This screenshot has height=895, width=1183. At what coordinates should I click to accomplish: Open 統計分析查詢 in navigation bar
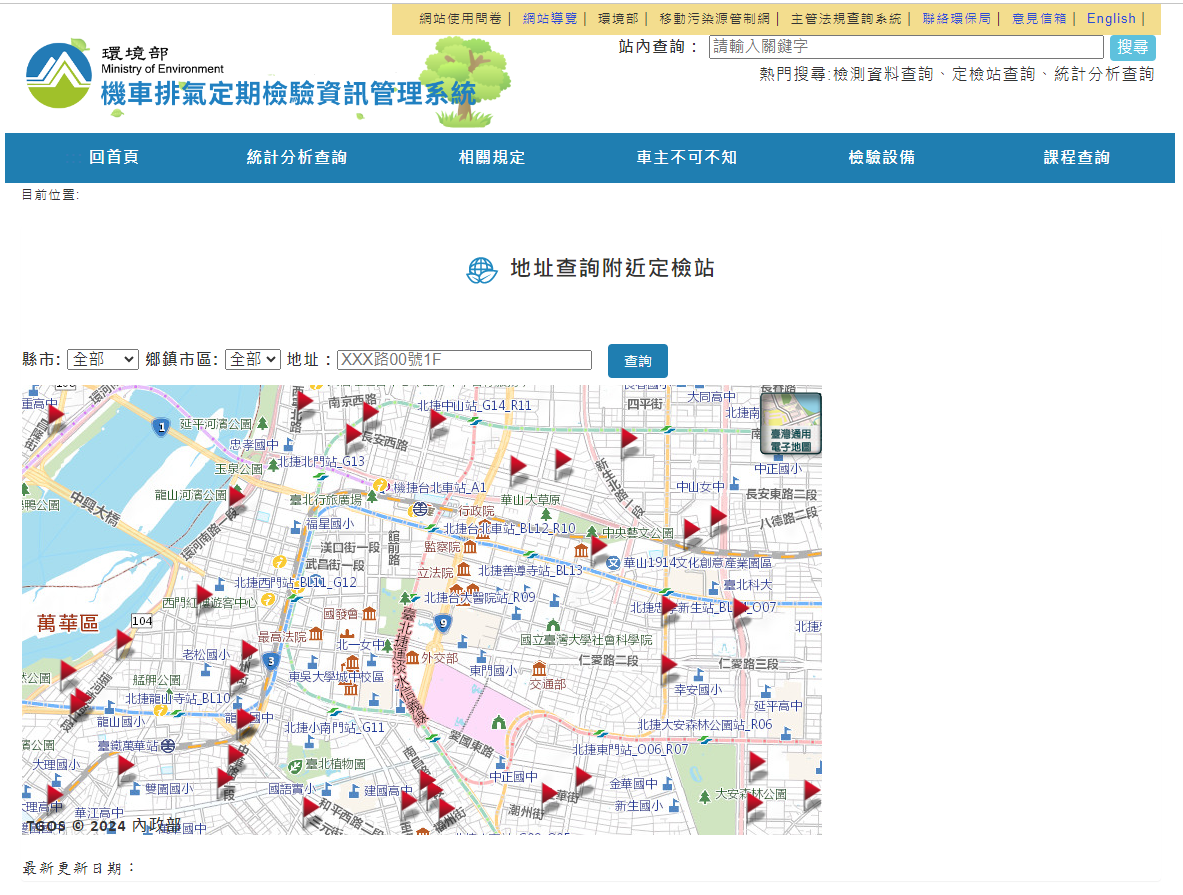coord(297,158)
